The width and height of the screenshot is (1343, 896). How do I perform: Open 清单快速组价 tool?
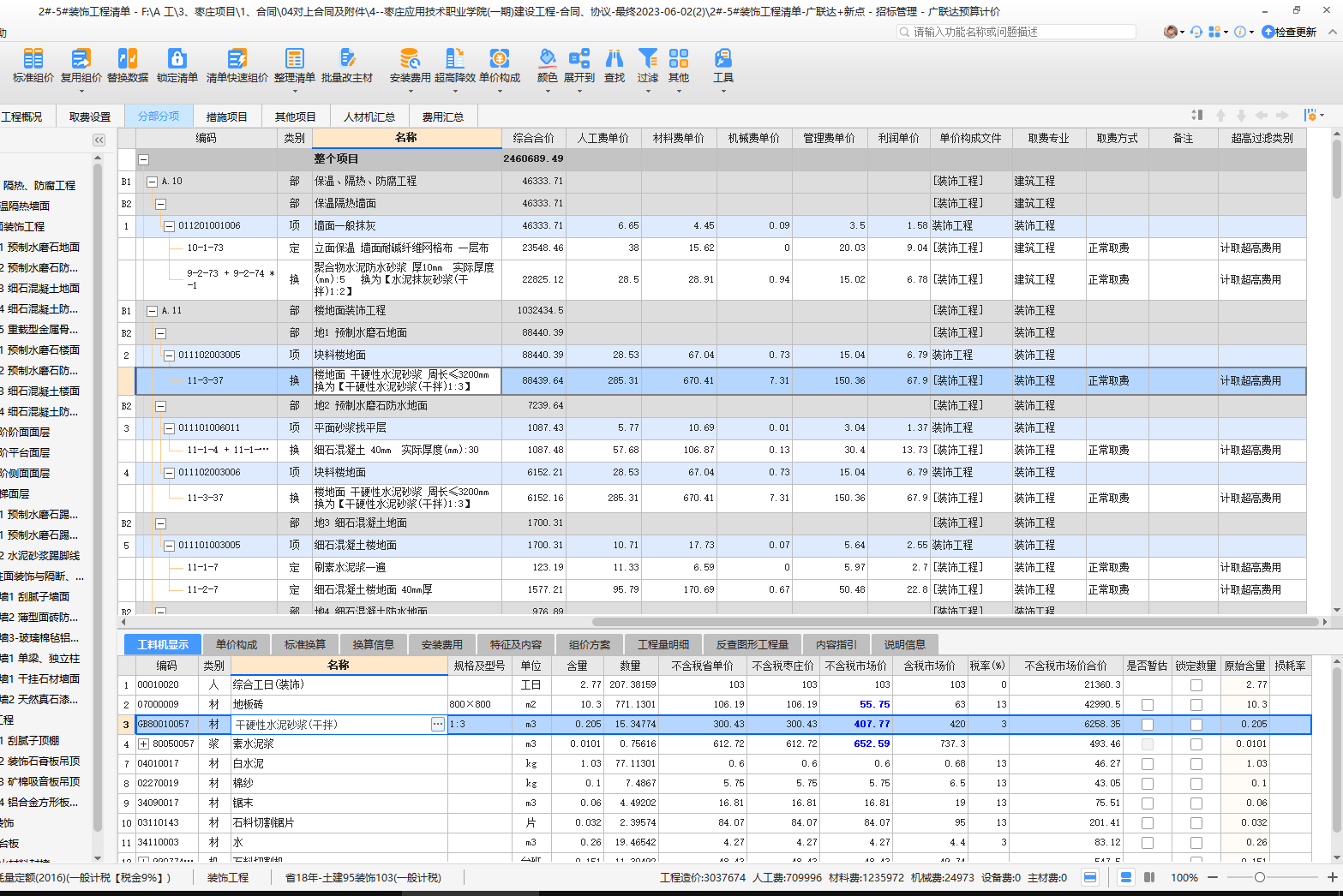237,66
